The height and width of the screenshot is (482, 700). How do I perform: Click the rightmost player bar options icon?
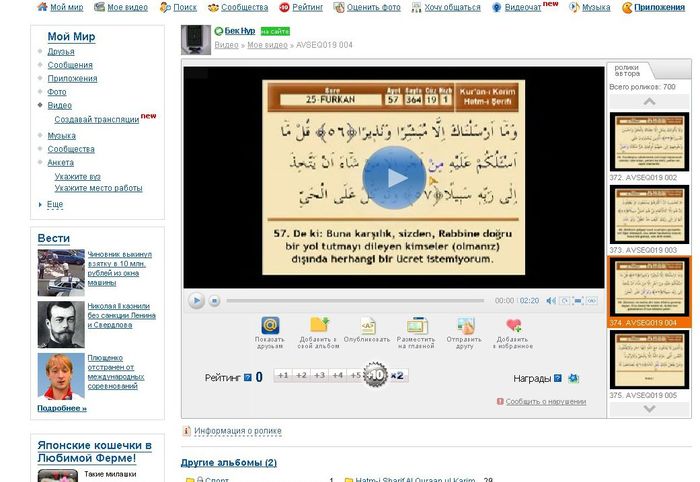click(x=592, y=301)
